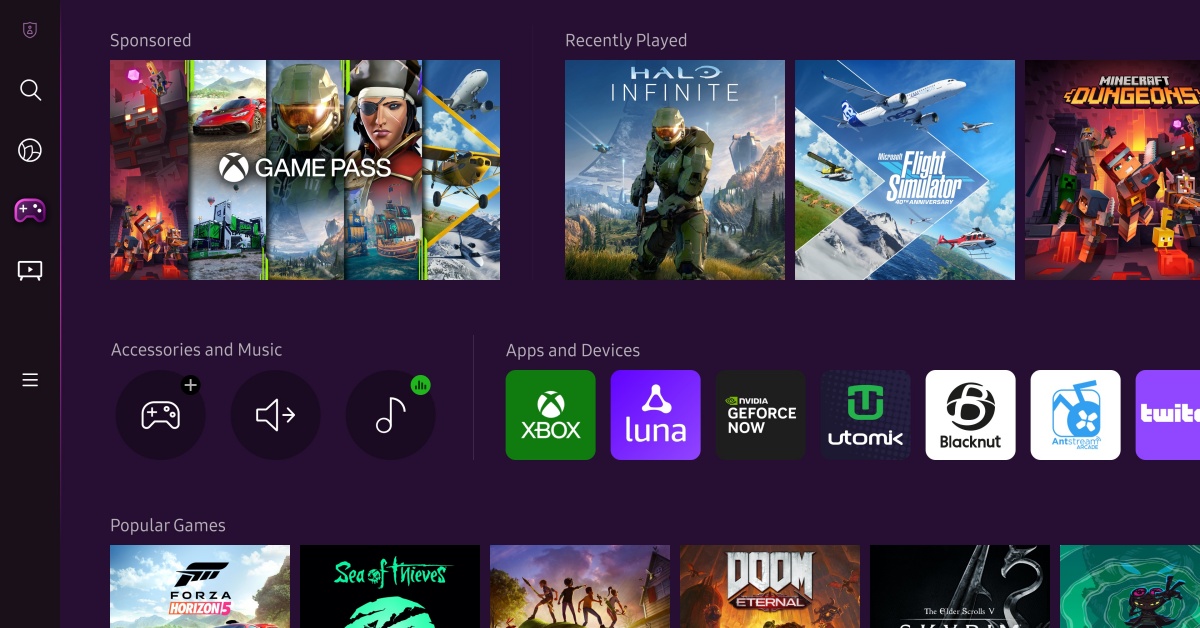This screenshot has width=1200, height=628.
Task: Select Sea of Thieves in Popular Games
Action: pyautogui.click(x=390, y=586)
